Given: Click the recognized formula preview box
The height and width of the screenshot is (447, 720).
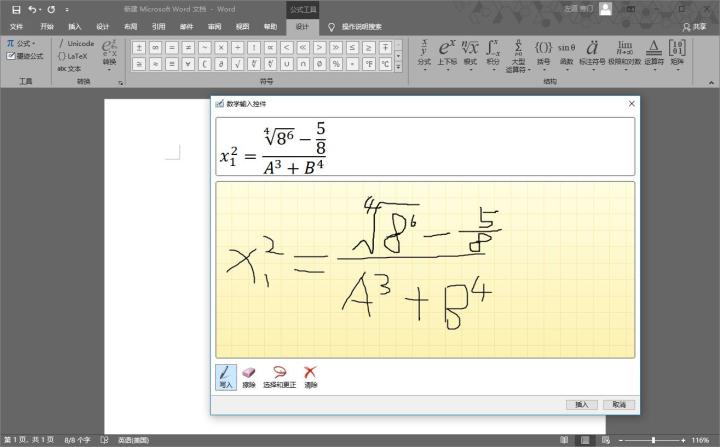Looking at the screenshot, I should 424,147.
